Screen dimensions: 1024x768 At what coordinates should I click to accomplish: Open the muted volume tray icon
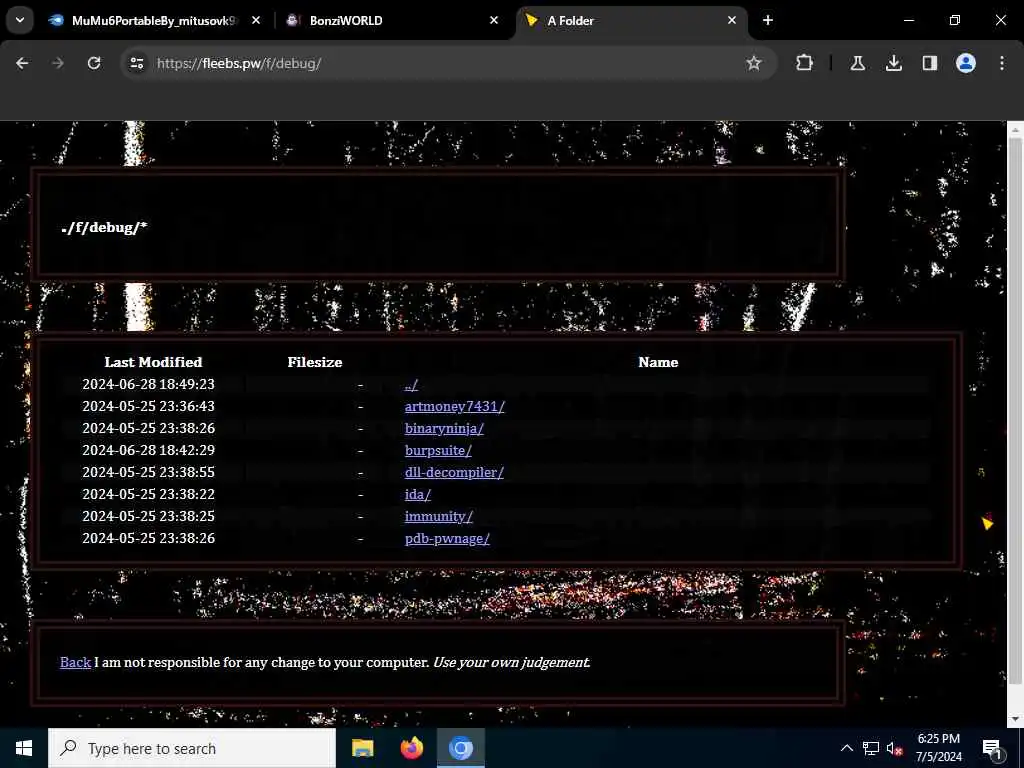pyautogui.click(x=894, y=748)
